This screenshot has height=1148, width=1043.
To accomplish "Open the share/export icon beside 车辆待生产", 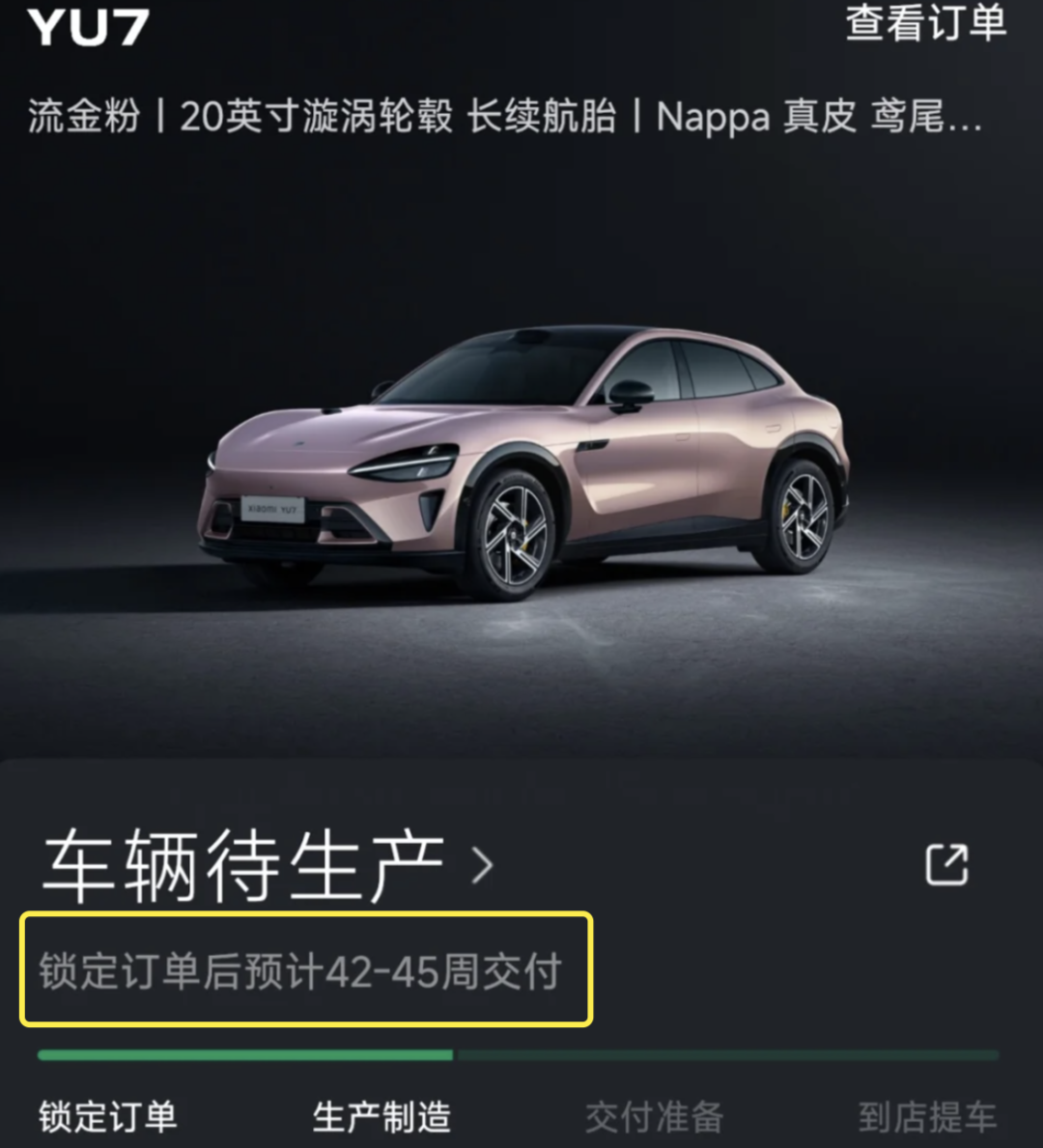I will pyautogui.click(x=946, y=865).
